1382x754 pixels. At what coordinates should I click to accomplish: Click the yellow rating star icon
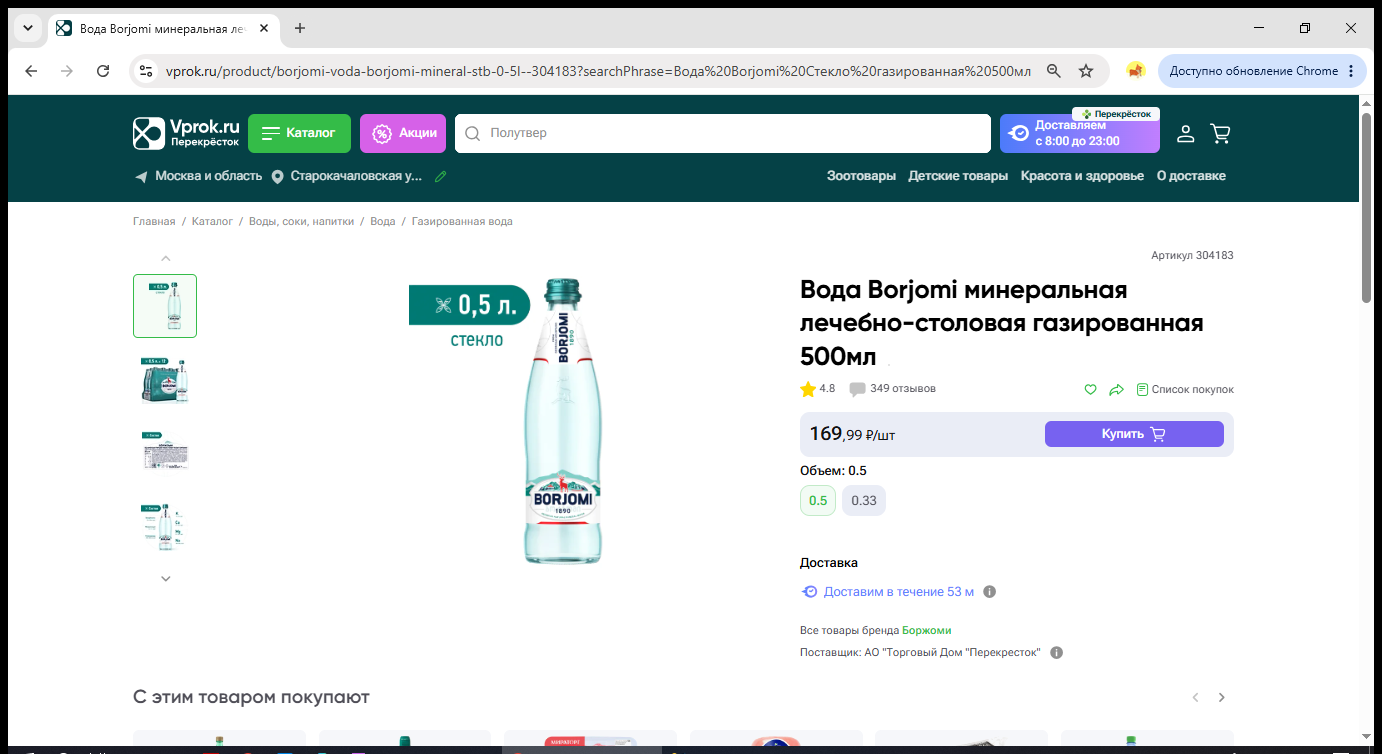point(808,389)
